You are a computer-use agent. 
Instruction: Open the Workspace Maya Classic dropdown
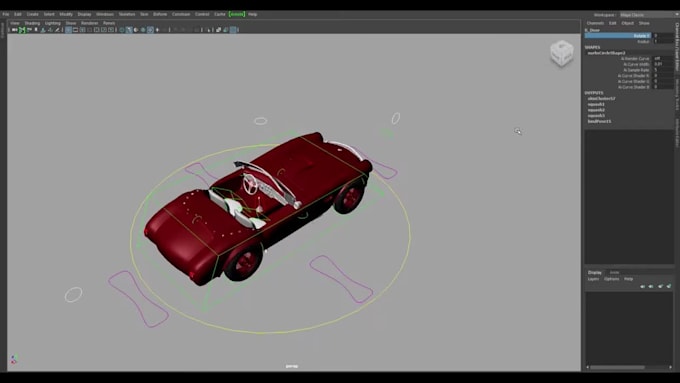[x=649, y=15]
